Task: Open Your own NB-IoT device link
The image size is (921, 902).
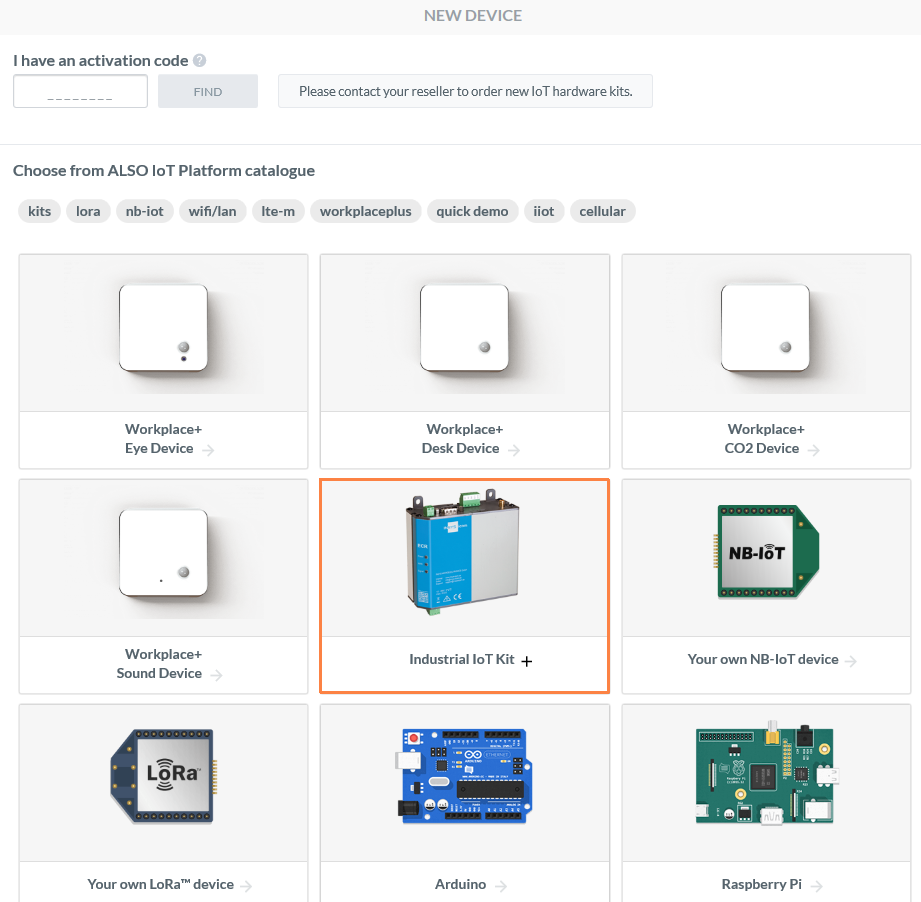Action: (763, 659)
